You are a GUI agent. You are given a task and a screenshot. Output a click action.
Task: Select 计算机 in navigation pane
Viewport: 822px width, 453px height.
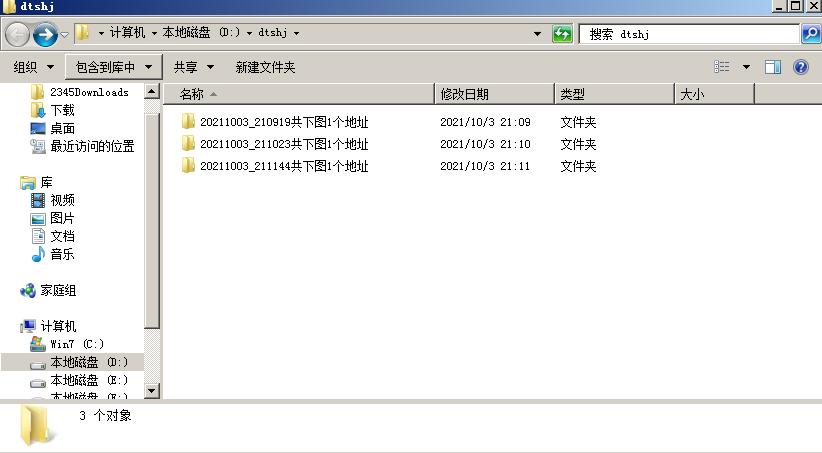58,326
